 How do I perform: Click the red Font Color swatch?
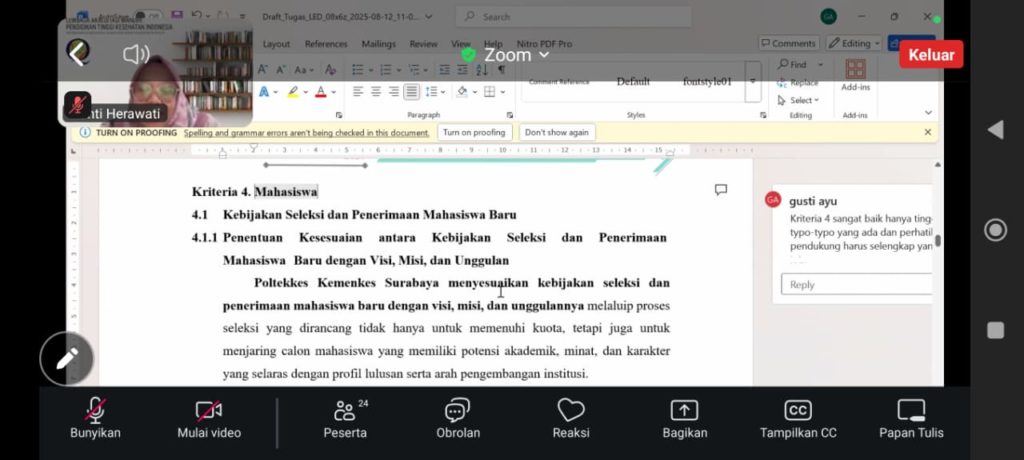[x=321, y=91]
